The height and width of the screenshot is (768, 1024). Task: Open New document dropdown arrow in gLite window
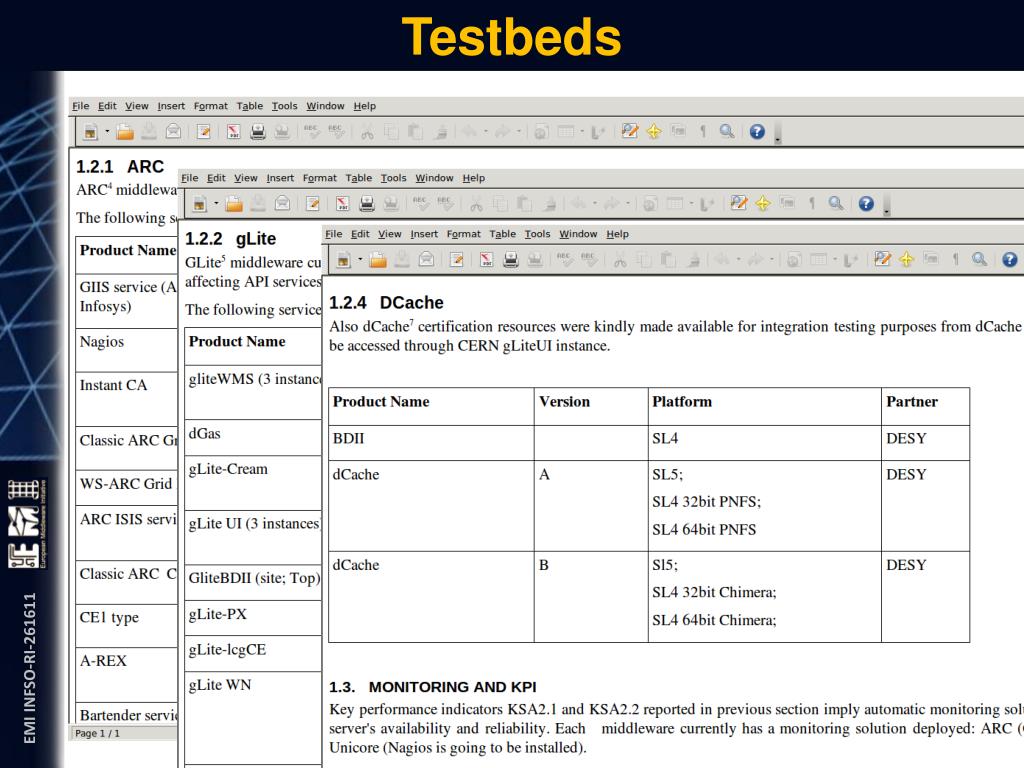[x=216, y=204]
